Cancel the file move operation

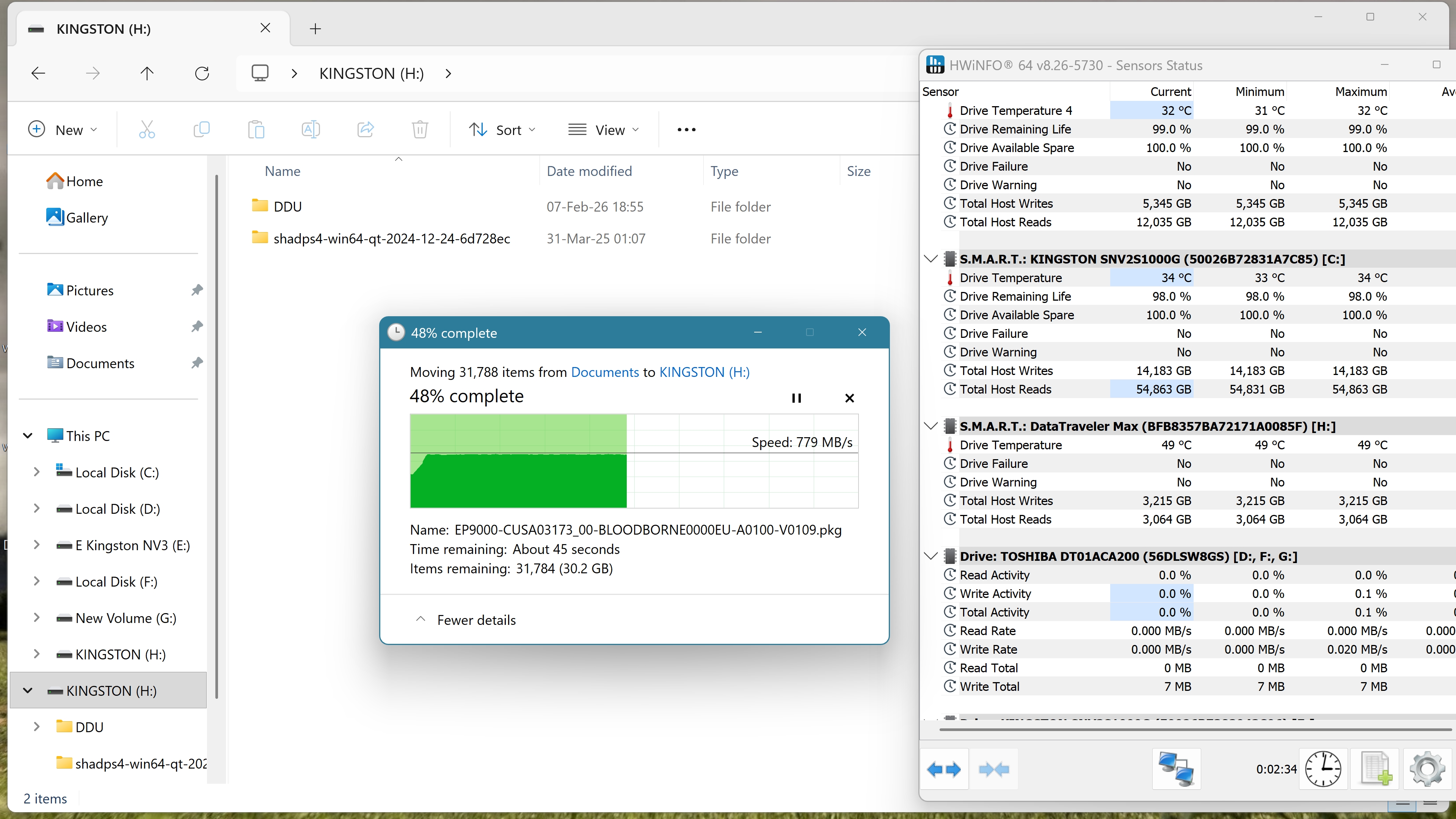849,398
